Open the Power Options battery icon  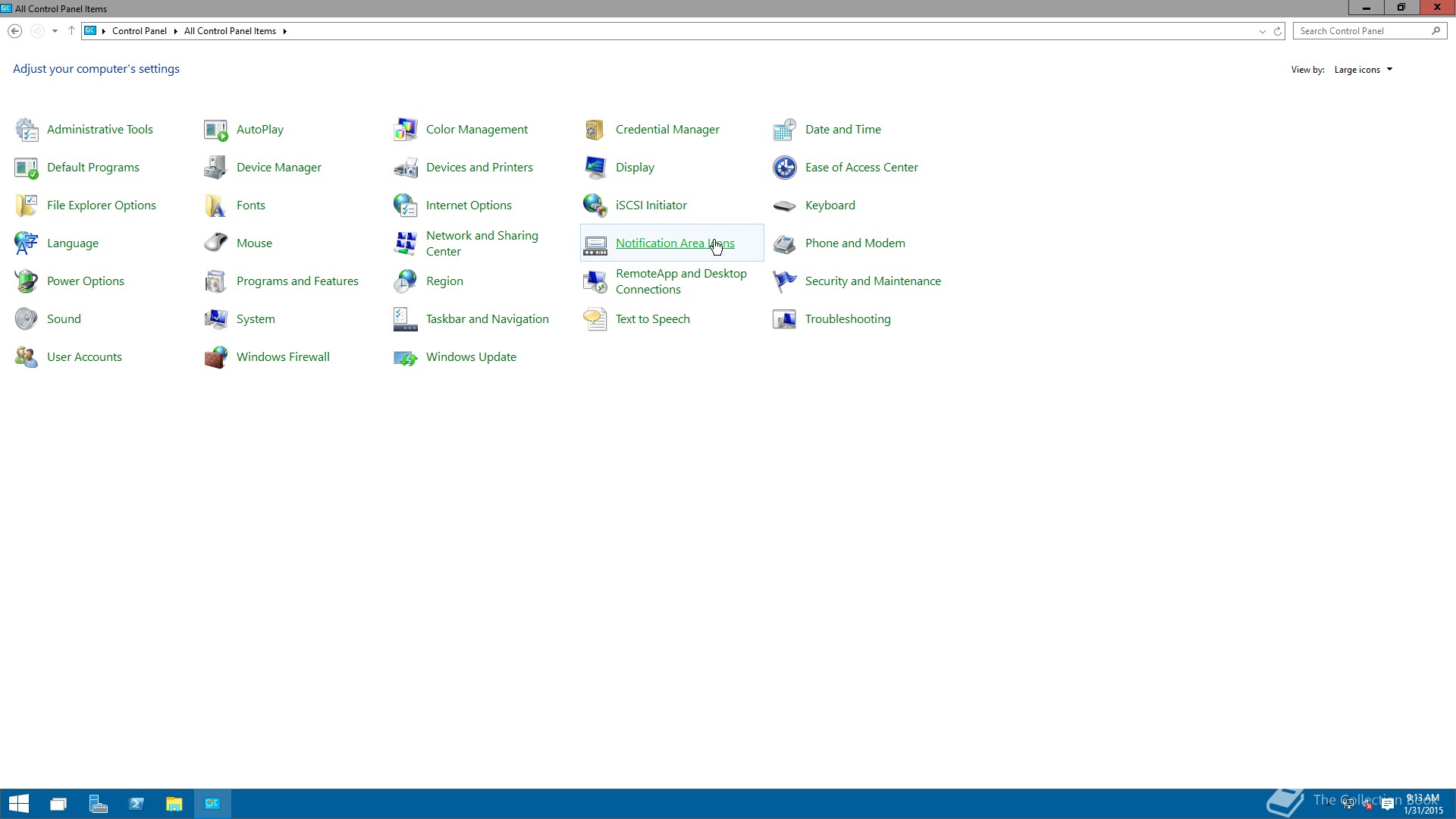(27, 281)
